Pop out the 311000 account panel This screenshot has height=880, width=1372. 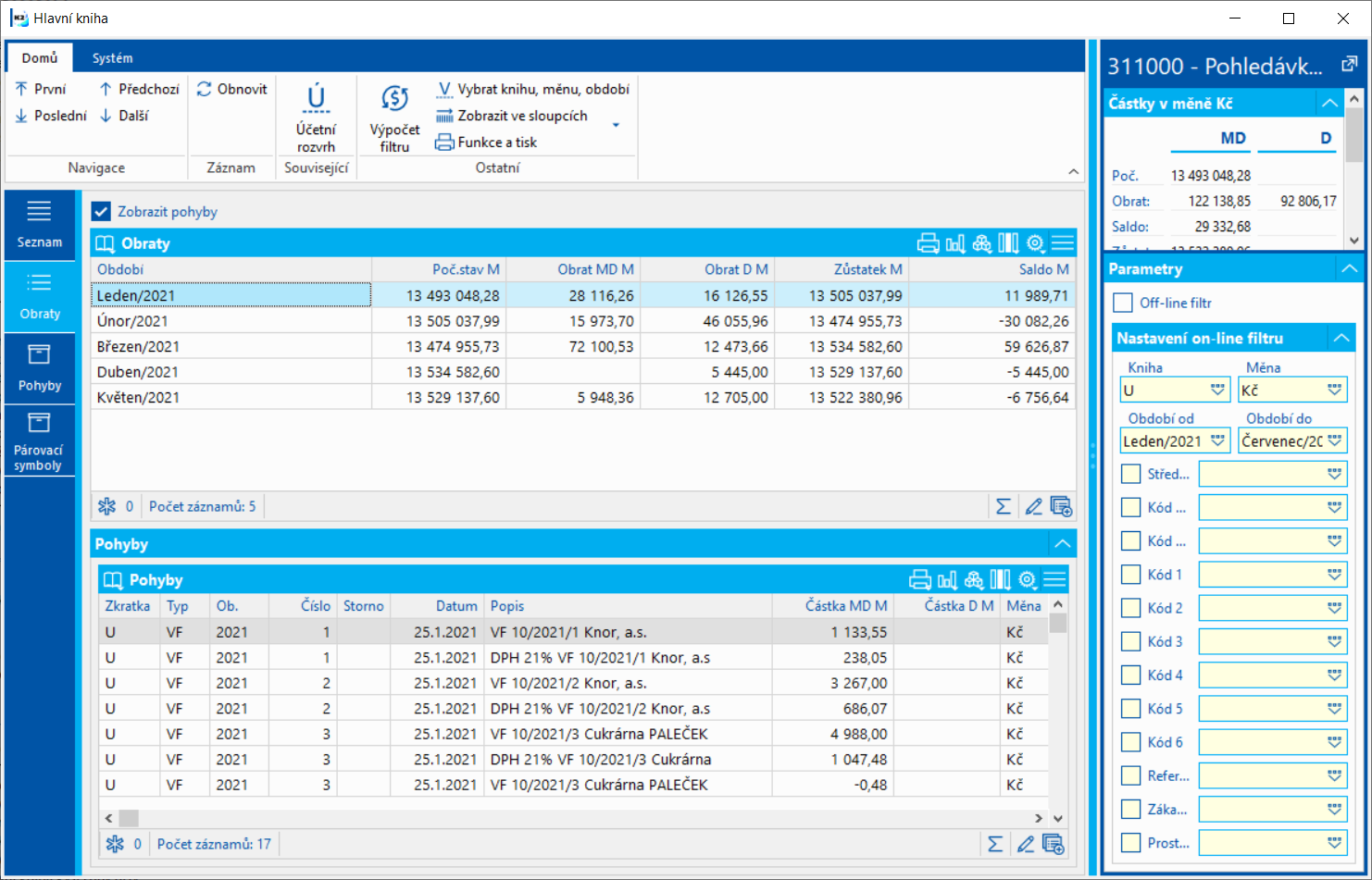(x=1350, y=65)
